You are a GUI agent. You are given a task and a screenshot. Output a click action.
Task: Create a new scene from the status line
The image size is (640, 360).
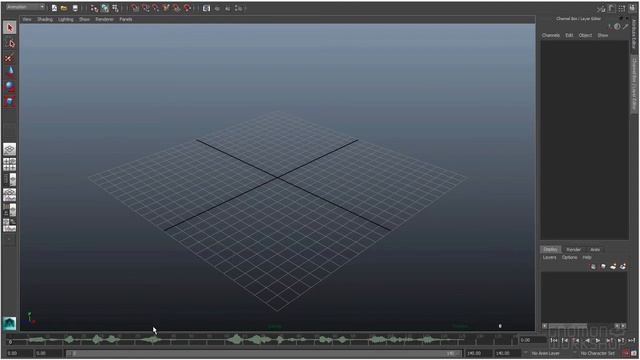54,8
